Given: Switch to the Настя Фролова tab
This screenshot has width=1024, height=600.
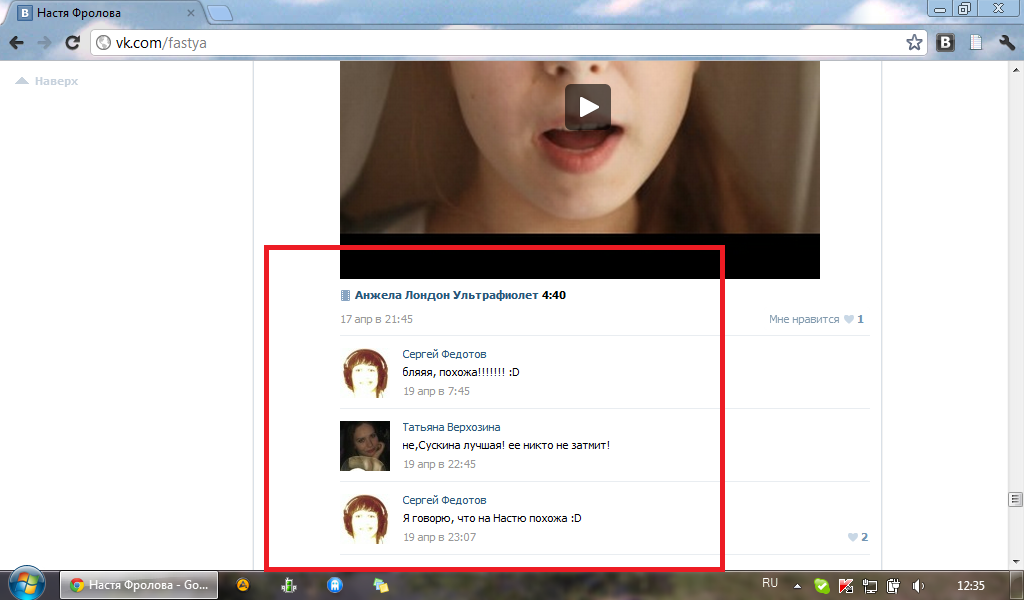Looking at the screenshot, I should 106,12.
